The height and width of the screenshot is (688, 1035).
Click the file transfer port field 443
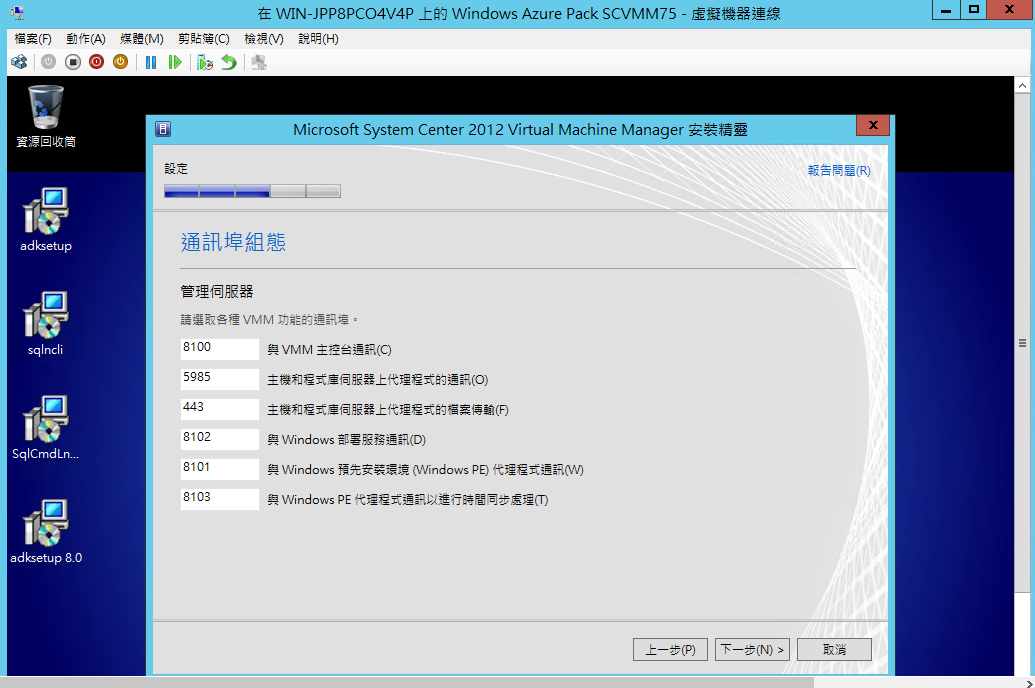(219, 409)
